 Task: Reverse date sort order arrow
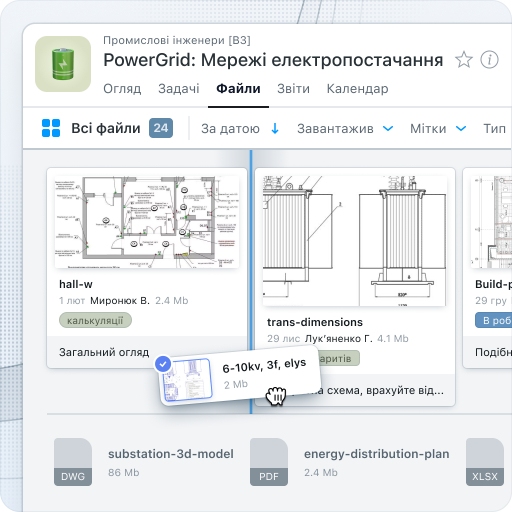click(275, 128)
